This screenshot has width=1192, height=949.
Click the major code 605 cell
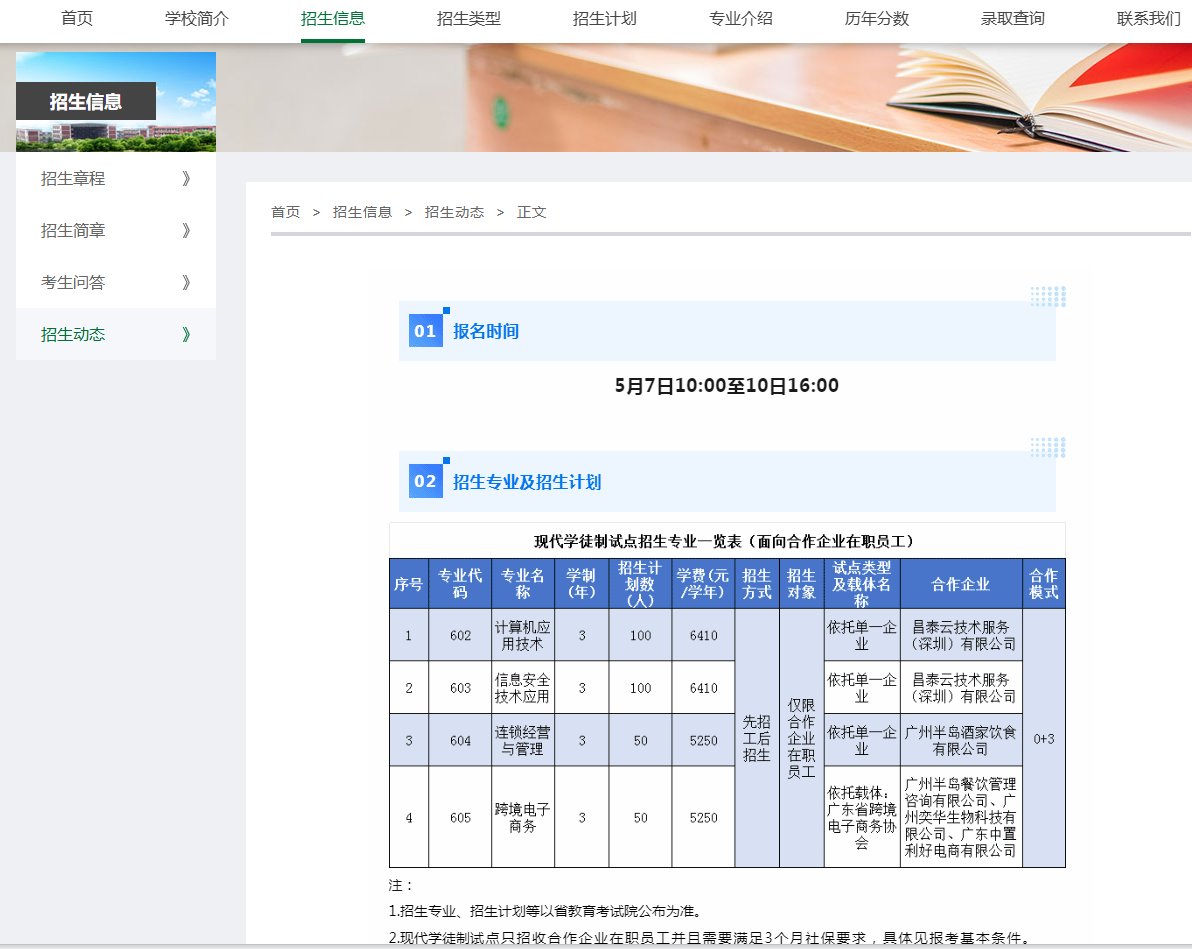460,817
